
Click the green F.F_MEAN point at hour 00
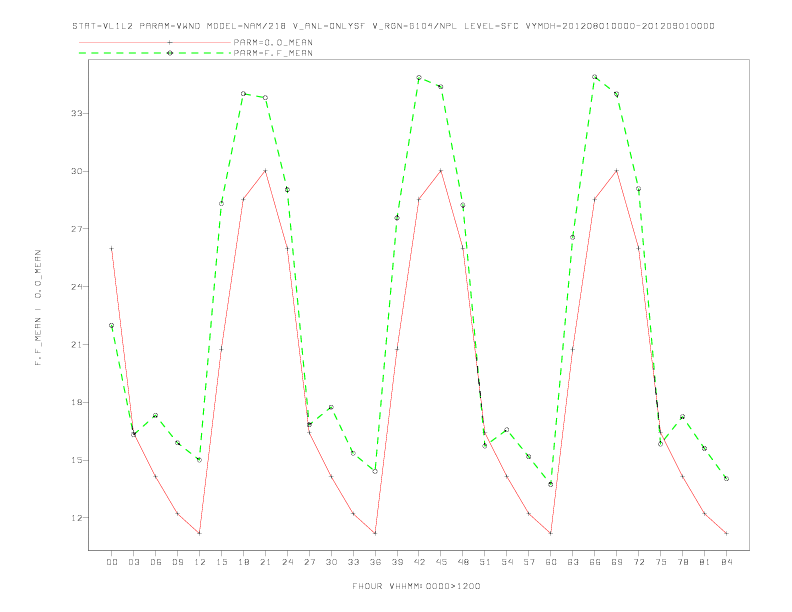tap(112, 326)
